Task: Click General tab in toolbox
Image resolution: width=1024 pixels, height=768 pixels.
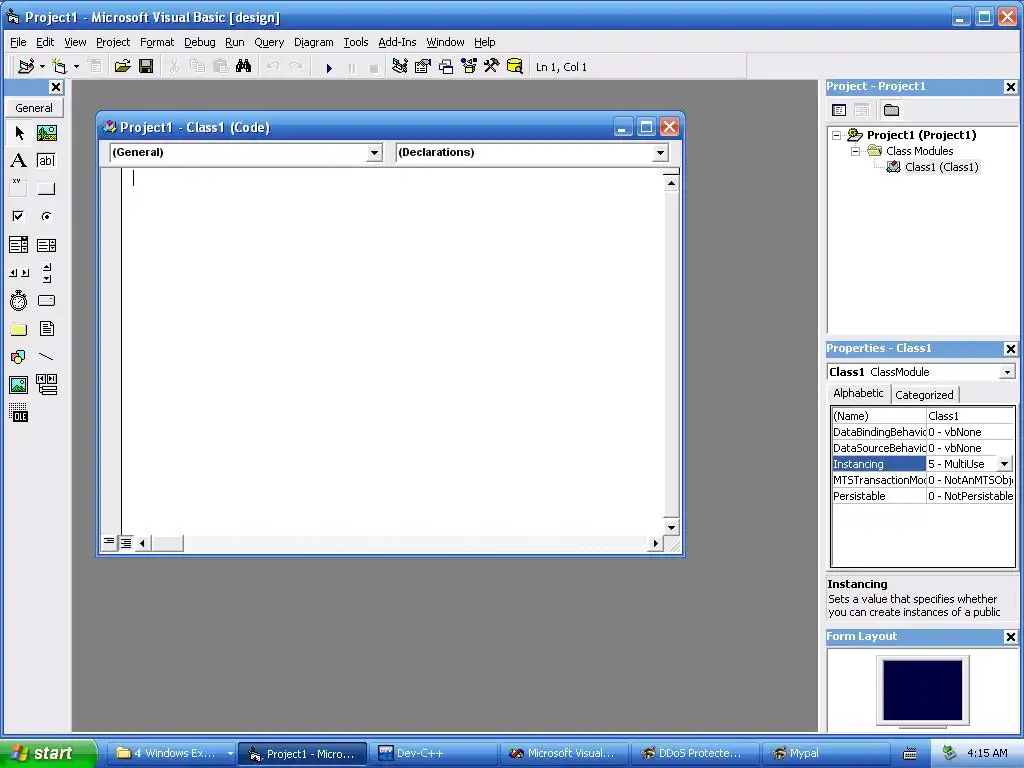Action: tap(34, 108)
